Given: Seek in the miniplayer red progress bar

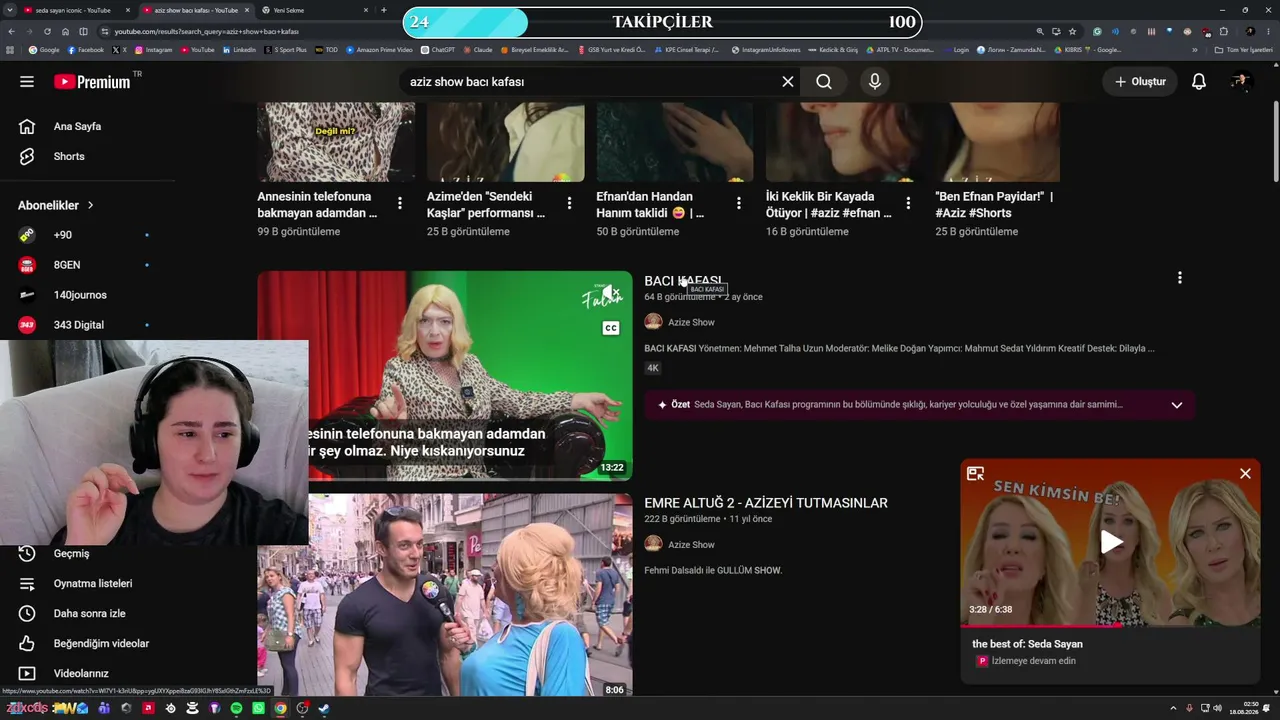Looking at the screenshot, I should tap(1110, 626).
